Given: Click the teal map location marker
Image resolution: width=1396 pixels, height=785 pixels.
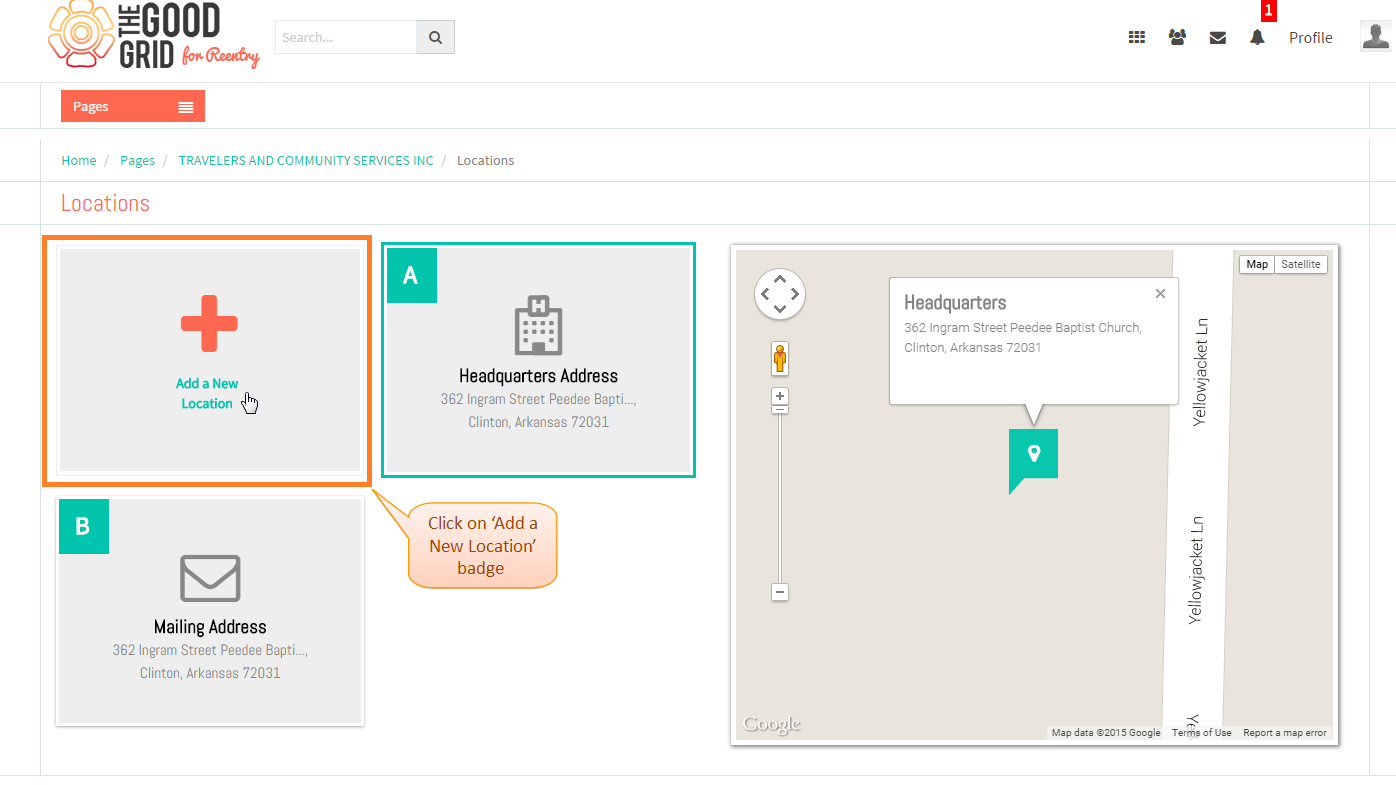Looking at the screenshot, I should (1033, 460).
